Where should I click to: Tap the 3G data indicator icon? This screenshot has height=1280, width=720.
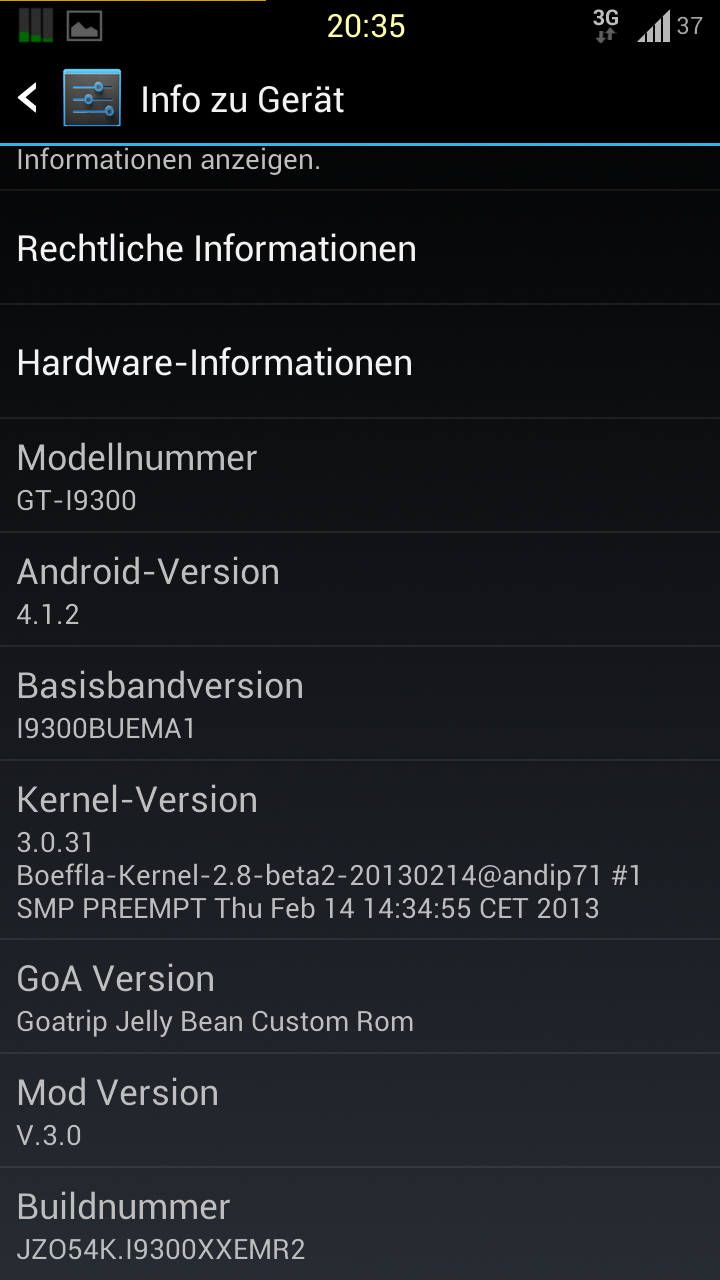point(605,25)
